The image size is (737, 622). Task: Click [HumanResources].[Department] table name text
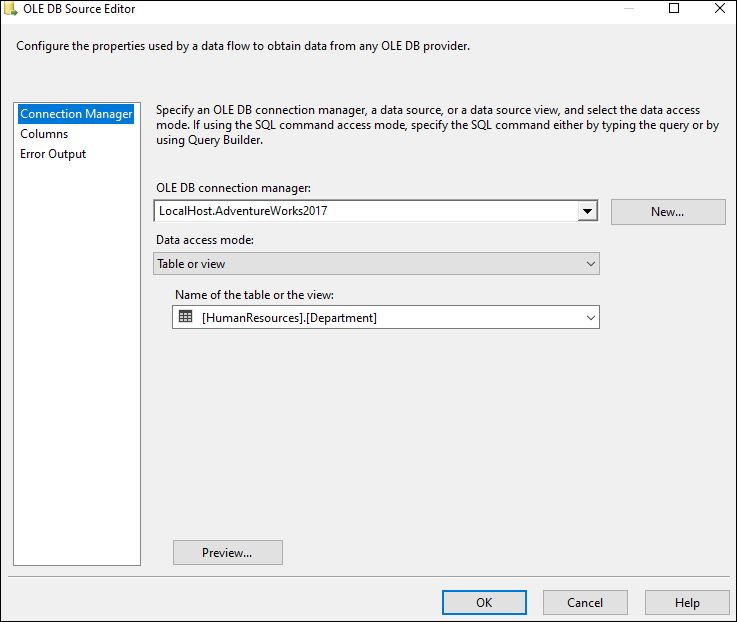tap(289, 318)
